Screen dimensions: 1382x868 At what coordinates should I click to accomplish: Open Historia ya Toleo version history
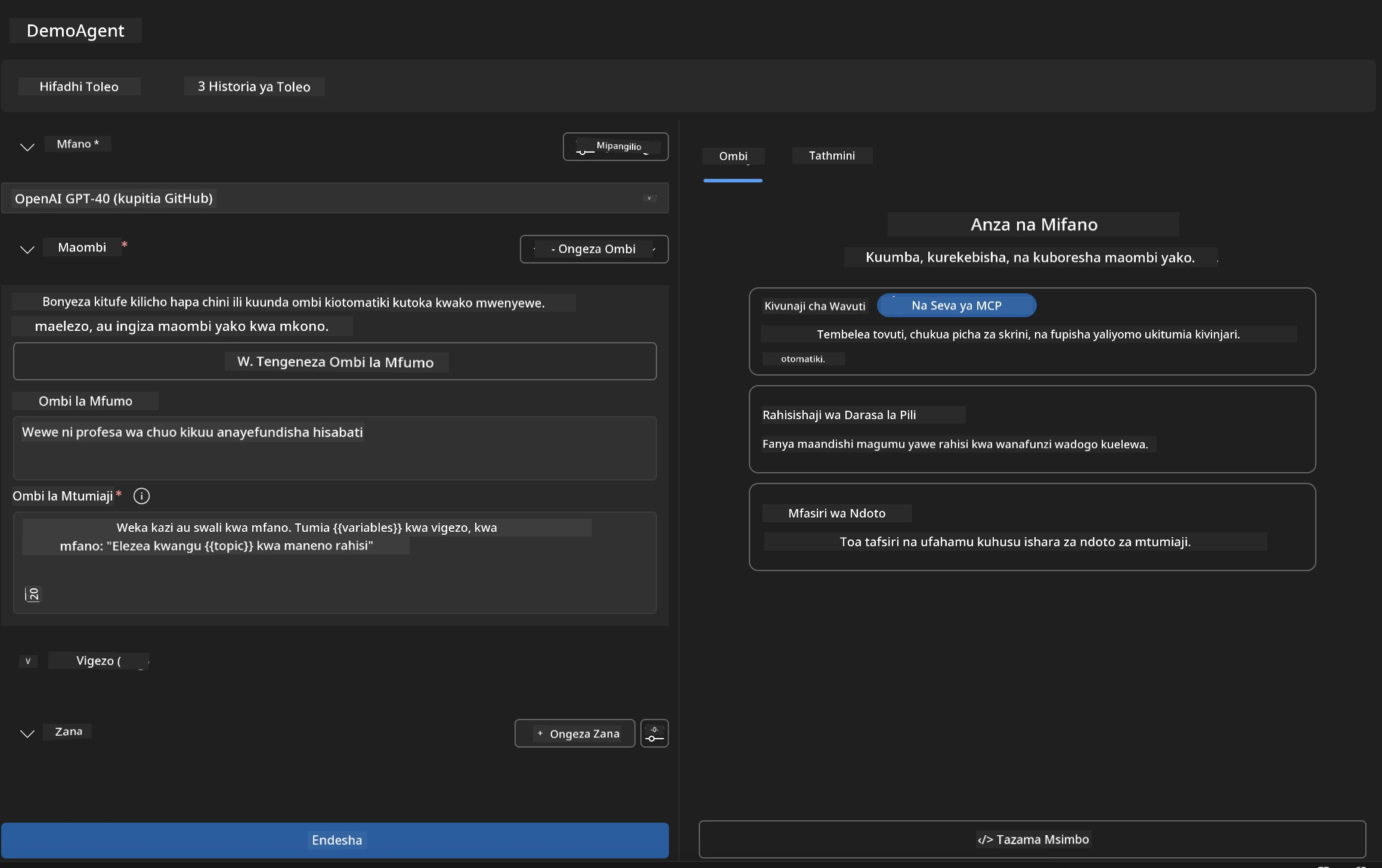[x=254, y=86]
